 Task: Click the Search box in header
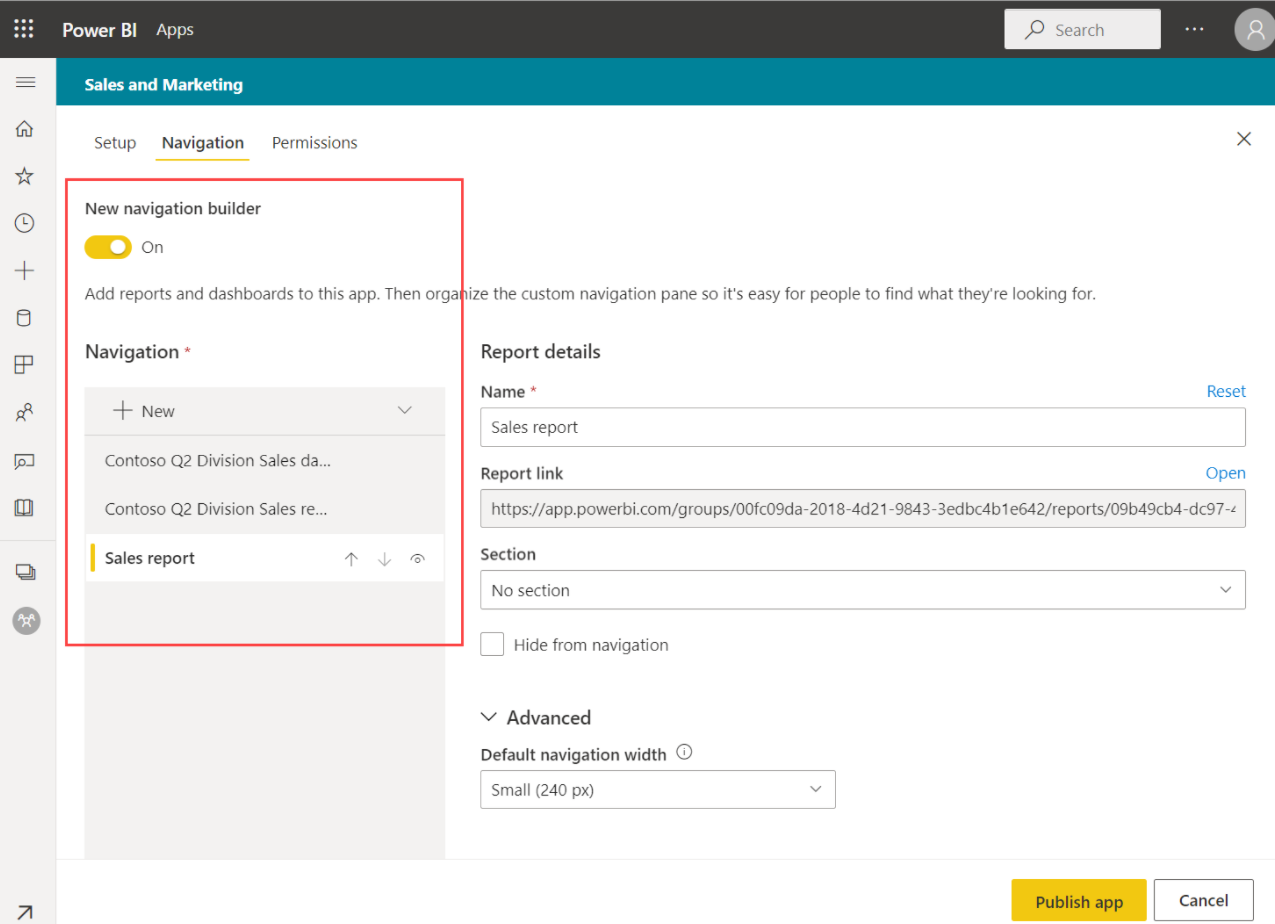click(1082, 29)
